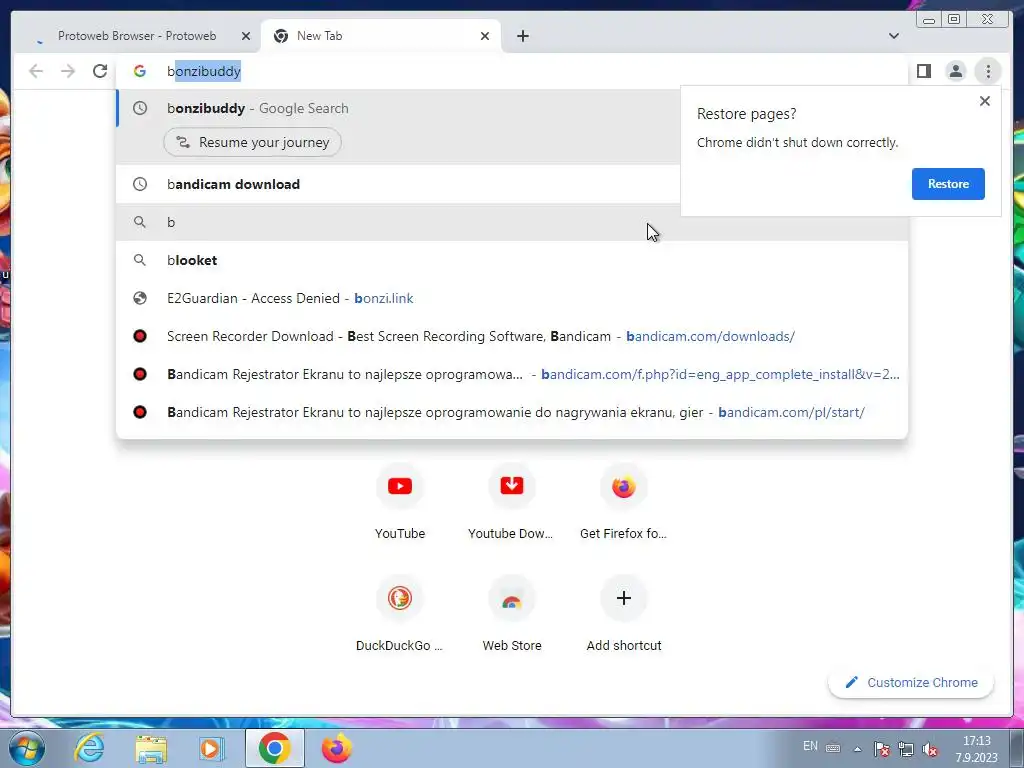
Task: Click the Action Center flag icon
Action: pyautogui.click(x=882, y=749)
